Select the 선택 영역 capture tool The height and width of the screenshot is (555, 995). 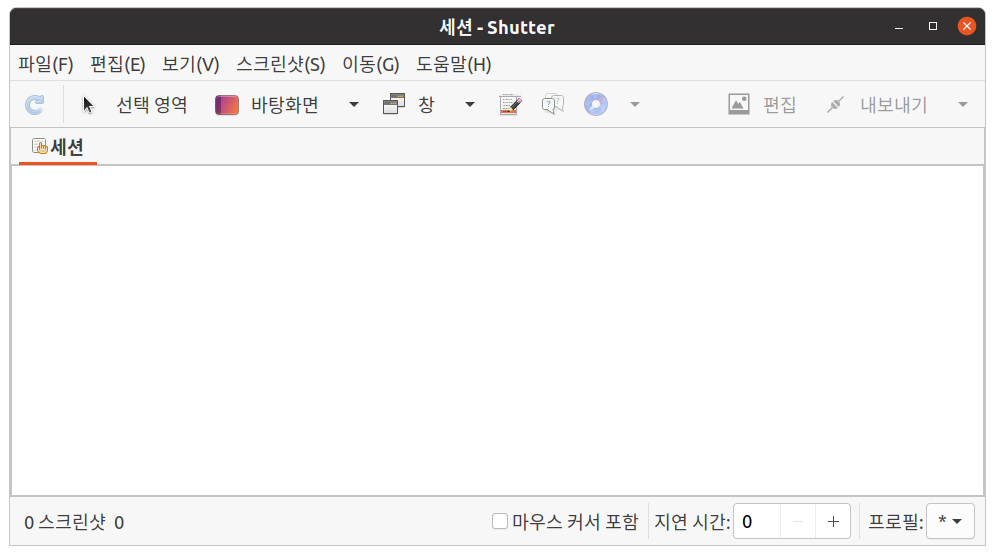(x=135, y=105)
